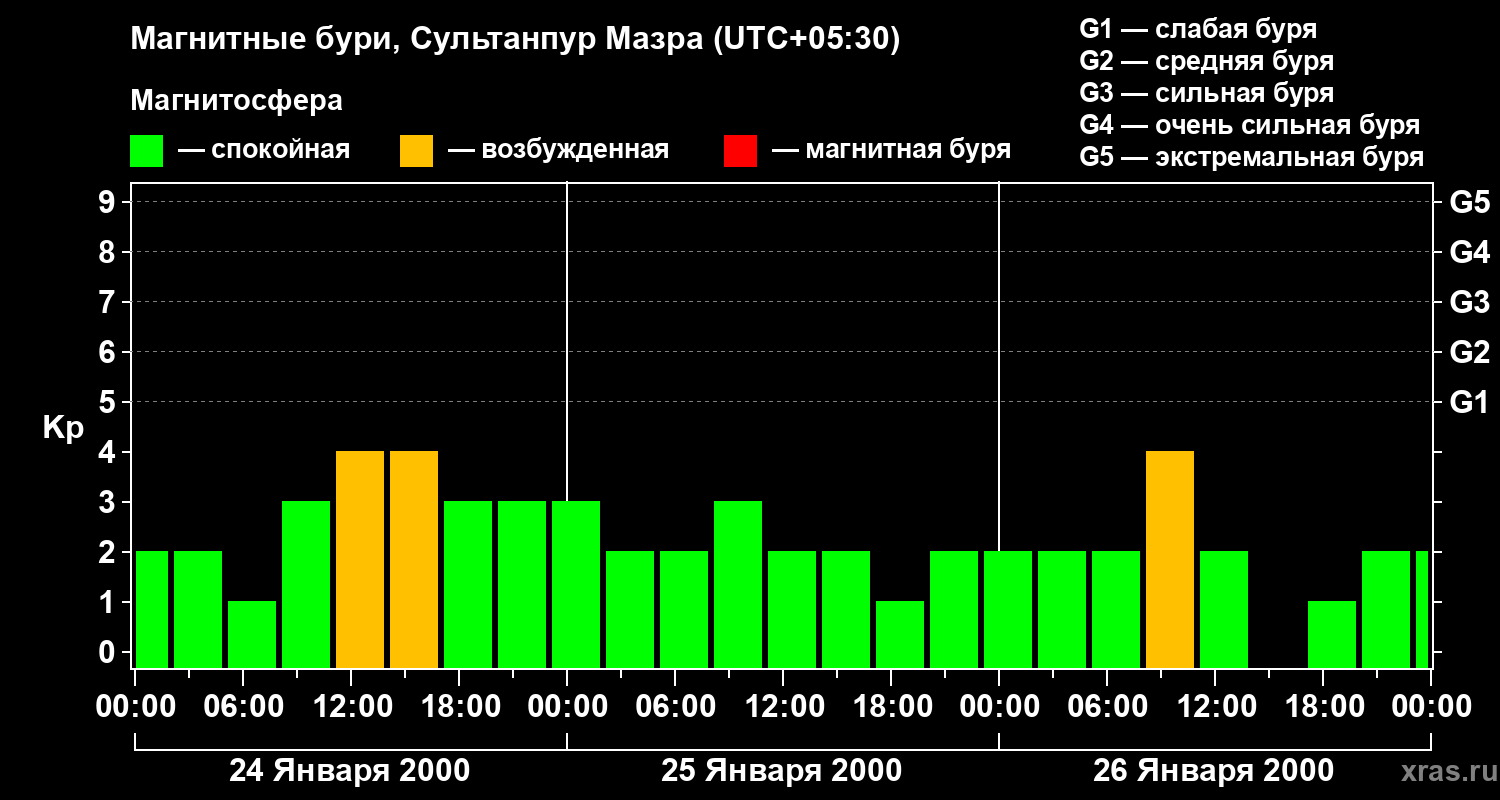Click the orange 'возбужденная' legend swatch
Image resolution: width=1500 pixels, height=800 pixels.
click(417, 151)
